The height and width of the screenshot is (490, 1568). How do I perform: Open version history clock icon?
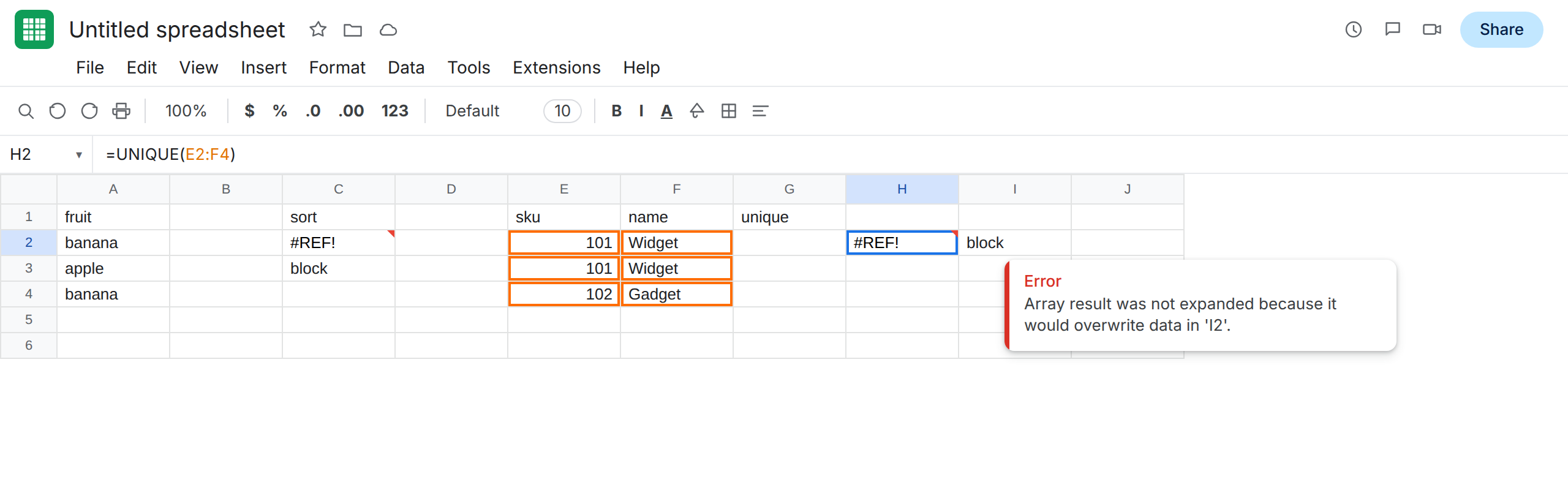click(x=1354, y=29)
